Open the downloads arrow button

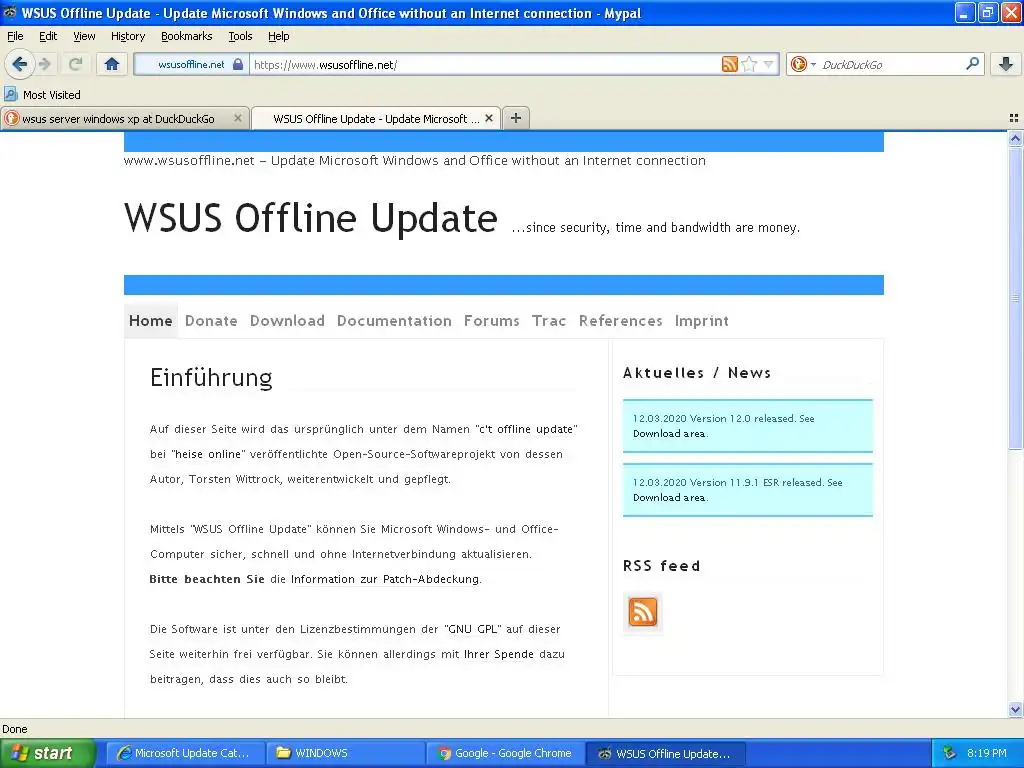point(1006,64)
